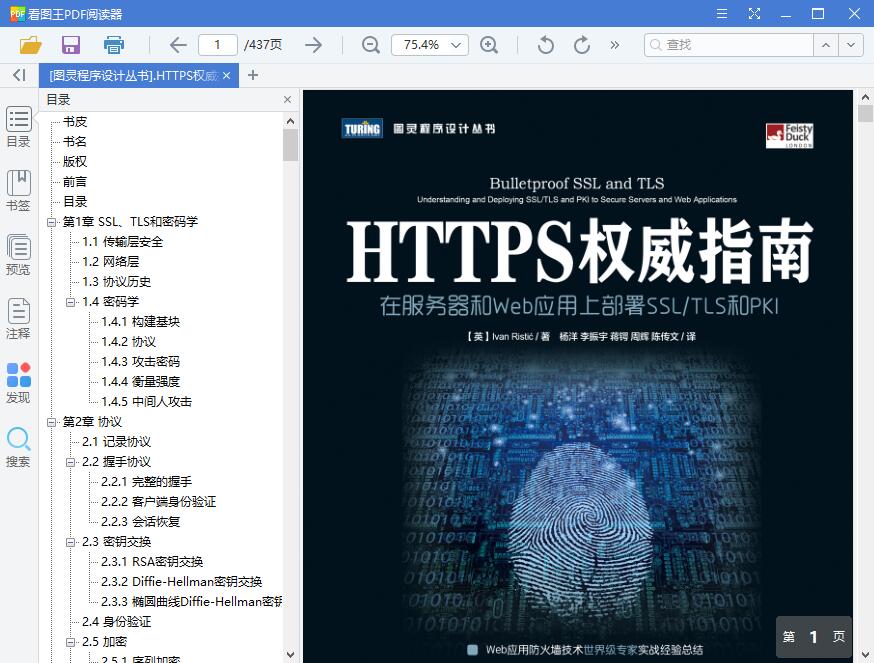Click the 查找 search input box
Screen dimensions: 874x663
click(729, 45)
